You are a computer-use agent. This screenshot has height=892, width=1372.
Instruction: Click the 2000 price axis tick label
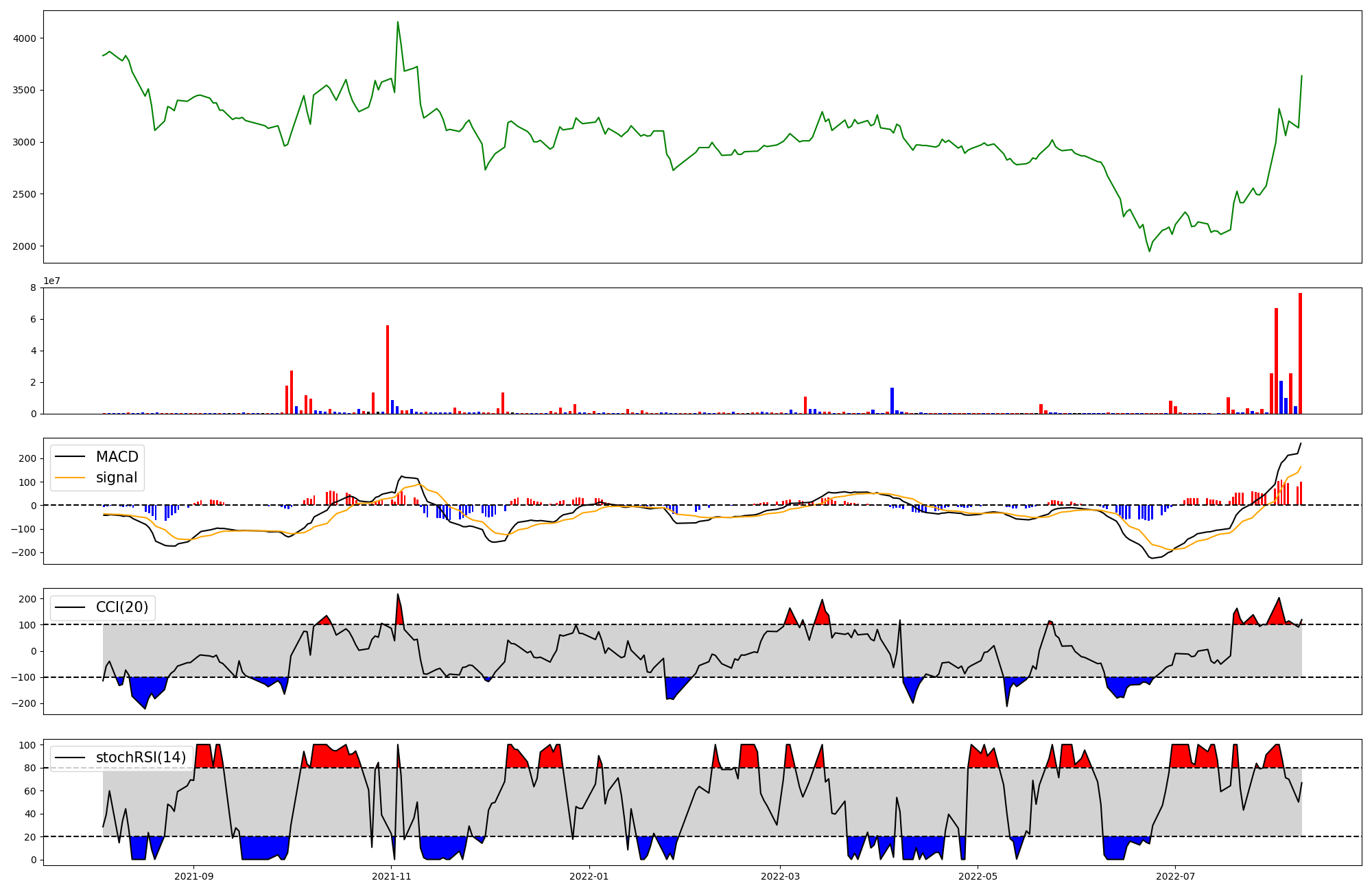click(25, 246)
